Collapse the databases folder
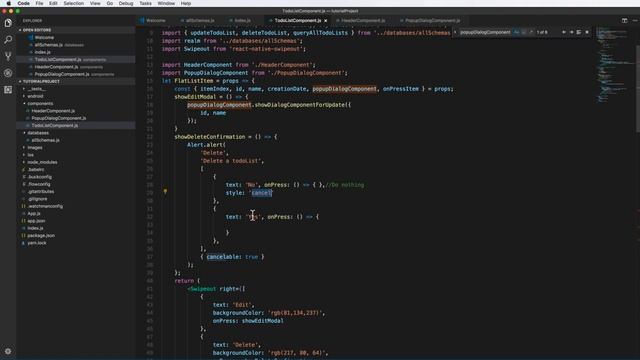Viewport: 640px width, 360px height. coord(38,133)
